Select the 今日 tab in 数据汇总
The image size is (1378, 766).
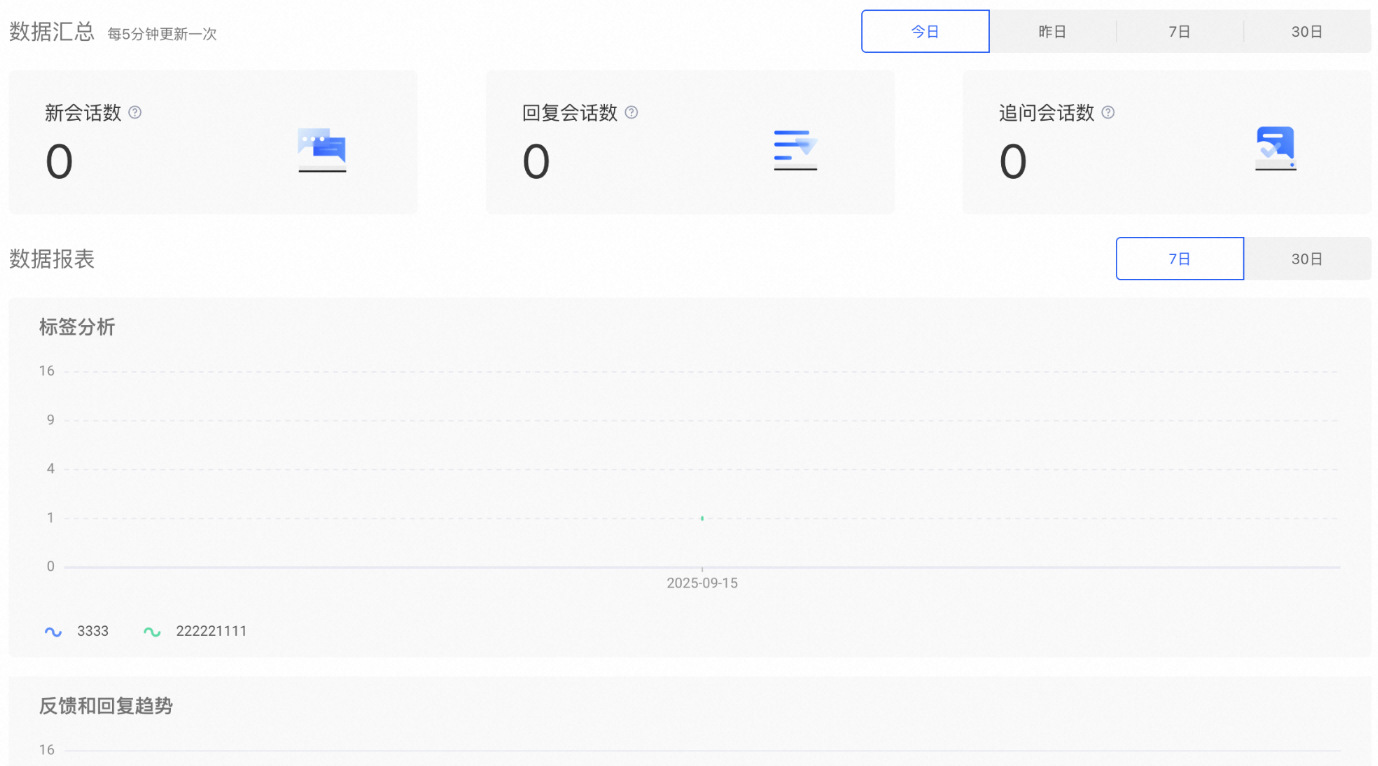click(925, 31)
